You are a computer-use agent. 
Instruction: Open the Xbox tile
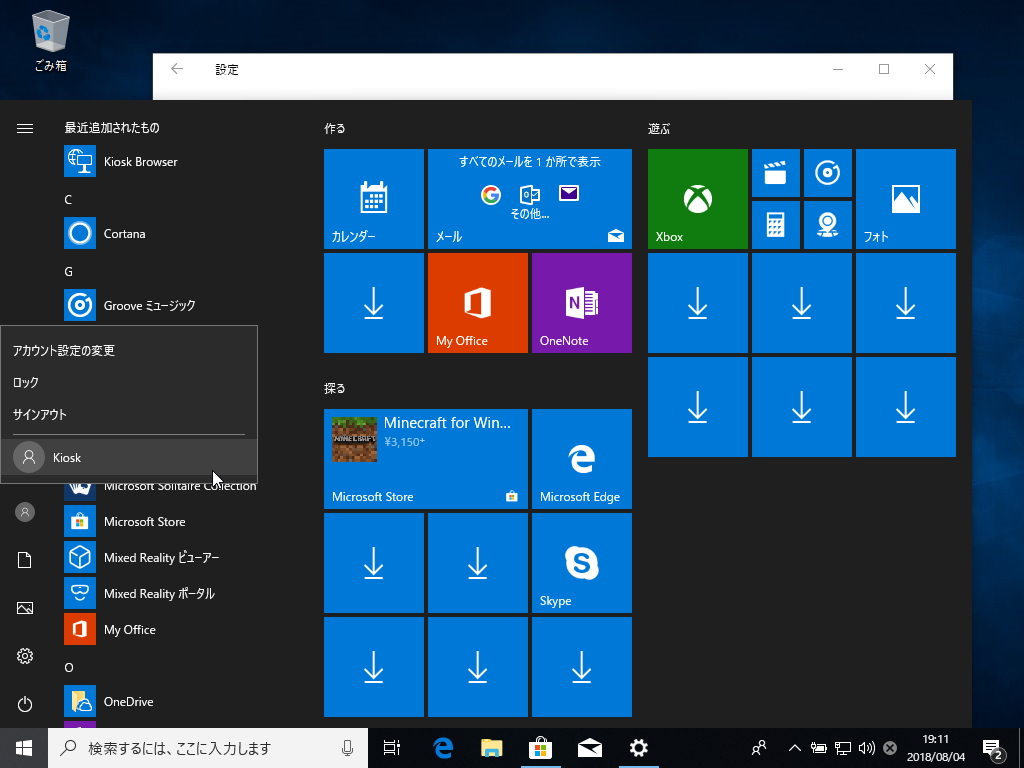point(697,199)
